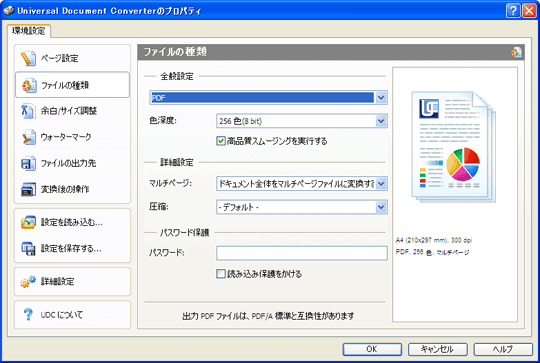Screen dimensions: 540x363
Task: Click 設定を保存する... button
Action: pos(72,248)
